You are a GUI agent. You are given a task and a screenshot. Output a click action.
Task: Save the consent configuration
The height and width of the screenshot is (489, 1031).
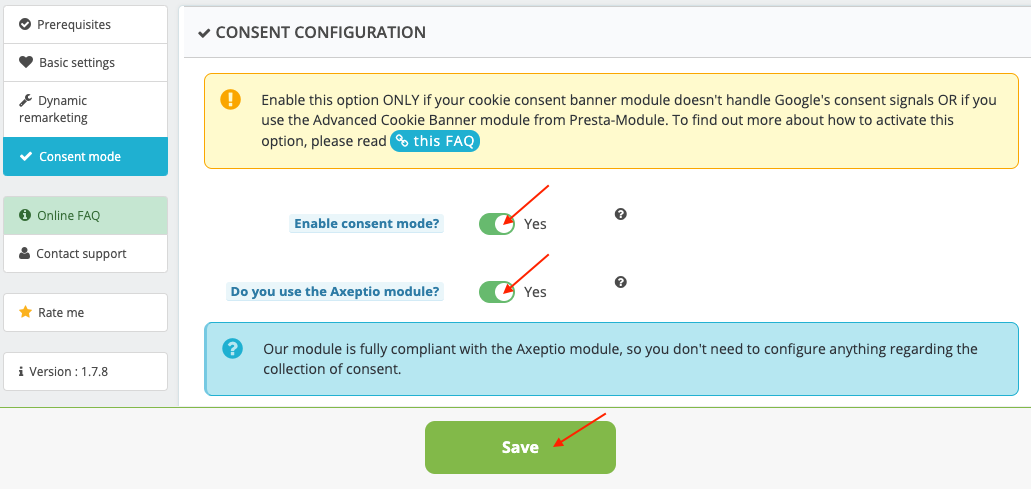click(x=520, y=447)
